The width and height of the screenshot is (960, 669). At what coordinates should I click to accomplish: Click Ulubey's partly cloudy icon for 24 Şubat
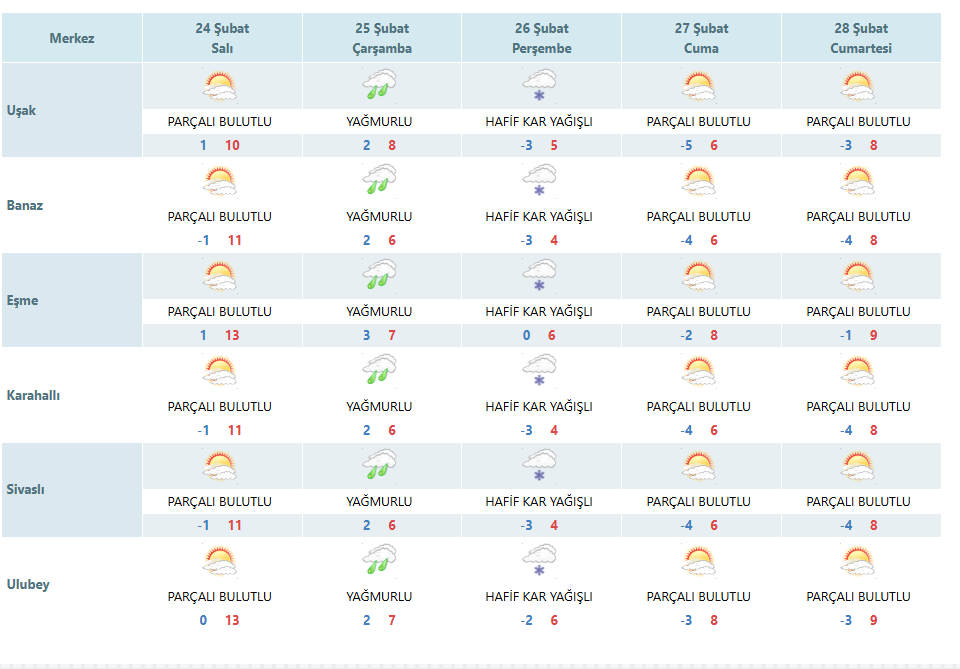(x=220, y=561)
